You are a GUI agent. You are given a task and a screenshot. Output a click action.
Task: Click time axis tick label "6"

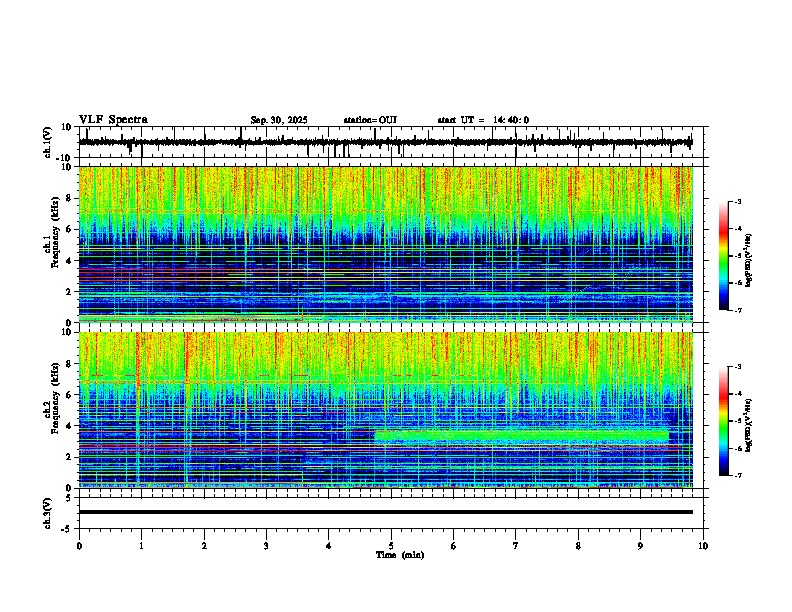coord(454,546)
